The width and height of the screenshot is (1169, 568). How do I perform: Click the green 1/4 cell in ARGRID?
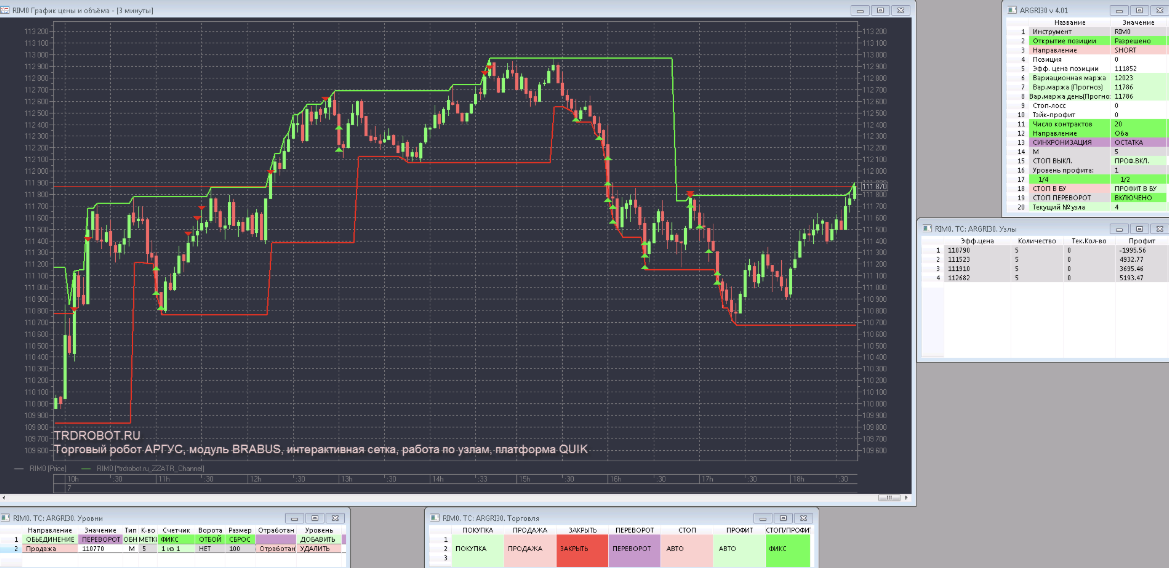(x=1069, y=180)
